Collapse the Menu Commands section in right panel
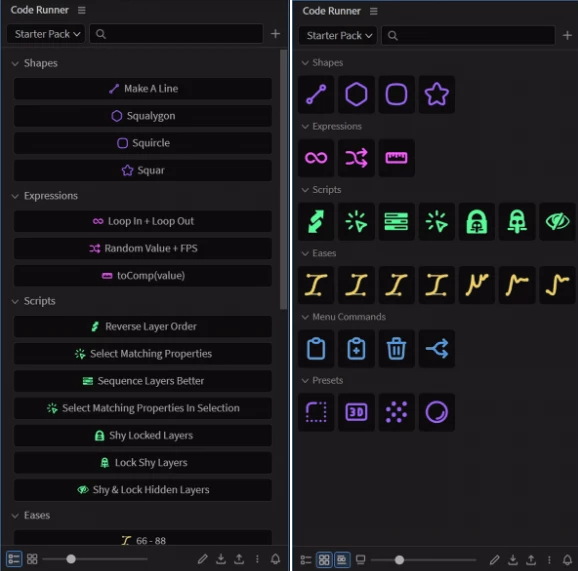Screen dimensions: 578x571 [305, 317]
